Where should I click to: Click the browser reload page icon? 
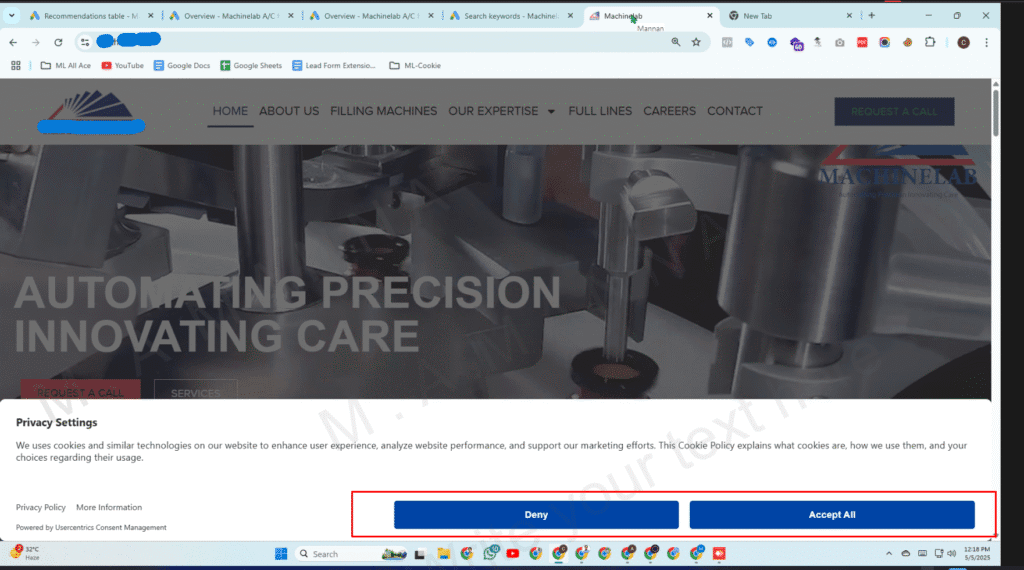(58, 42)
